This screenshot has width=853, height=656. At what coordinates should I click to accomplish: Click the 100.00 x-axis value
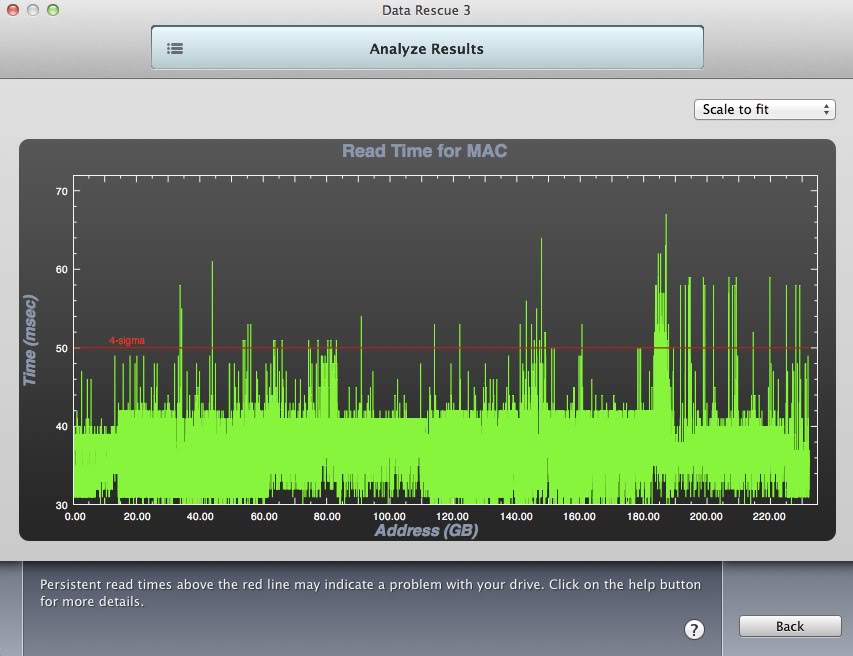[389, 516]
